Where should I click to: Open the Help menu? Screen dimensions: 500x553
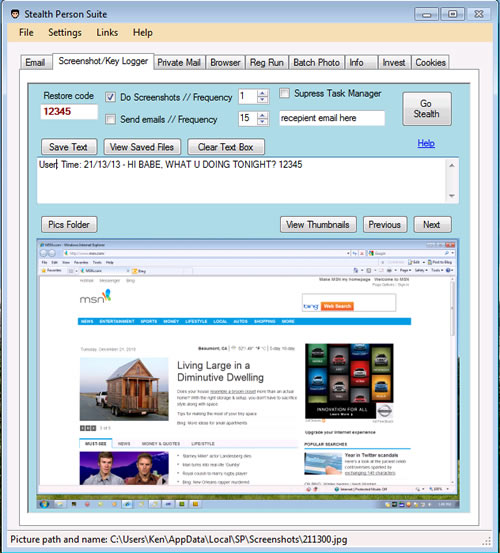pyautogui.click(x=143, y=32)
